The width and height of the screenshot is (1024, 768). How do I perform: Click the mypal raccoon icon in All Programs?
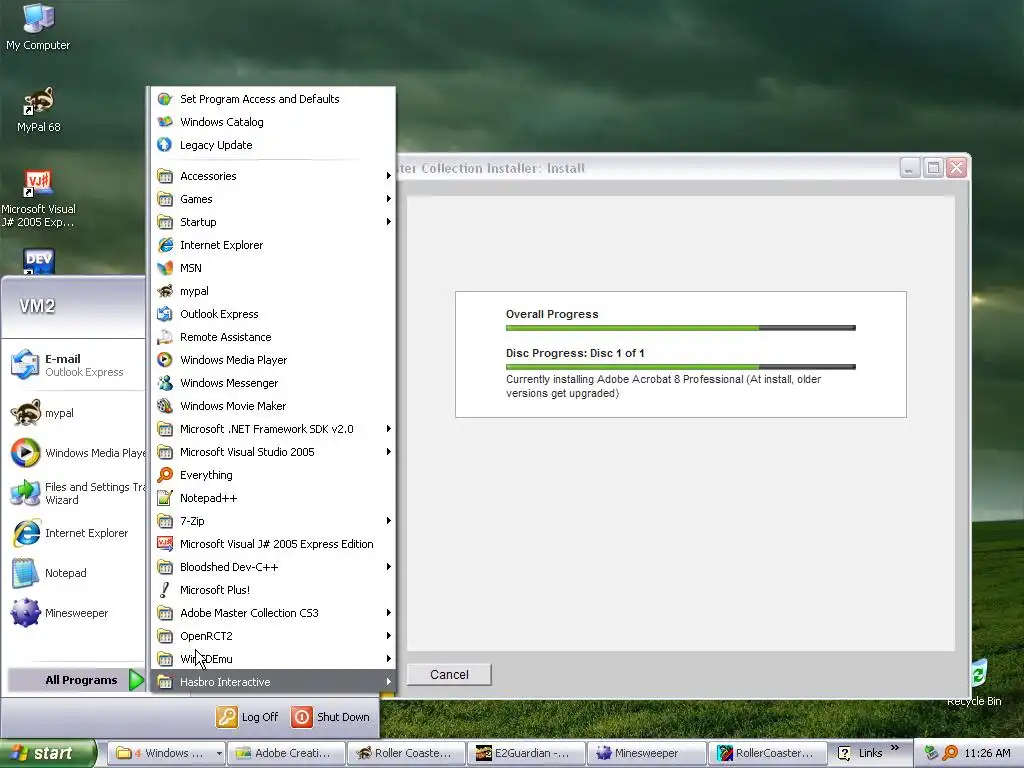[165, 291]
